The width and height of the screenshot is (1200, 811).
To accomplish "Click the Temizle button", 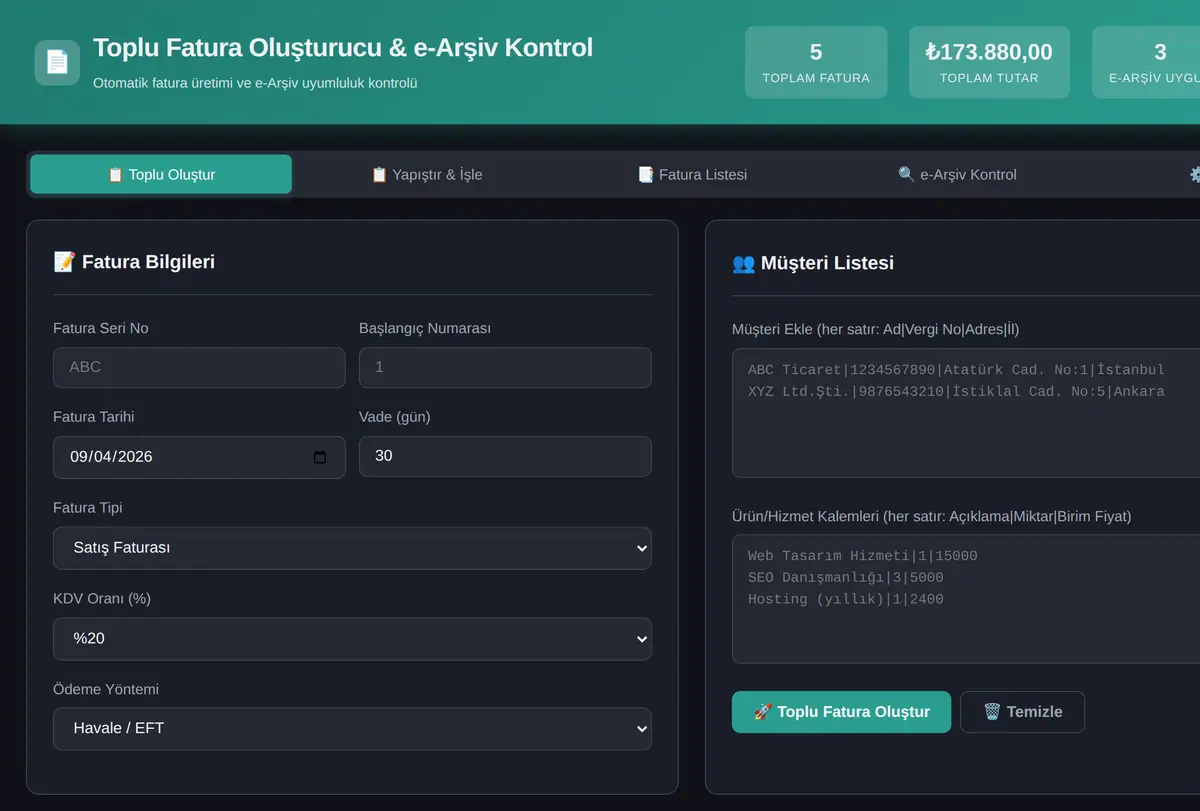I will coord(1022,712).
